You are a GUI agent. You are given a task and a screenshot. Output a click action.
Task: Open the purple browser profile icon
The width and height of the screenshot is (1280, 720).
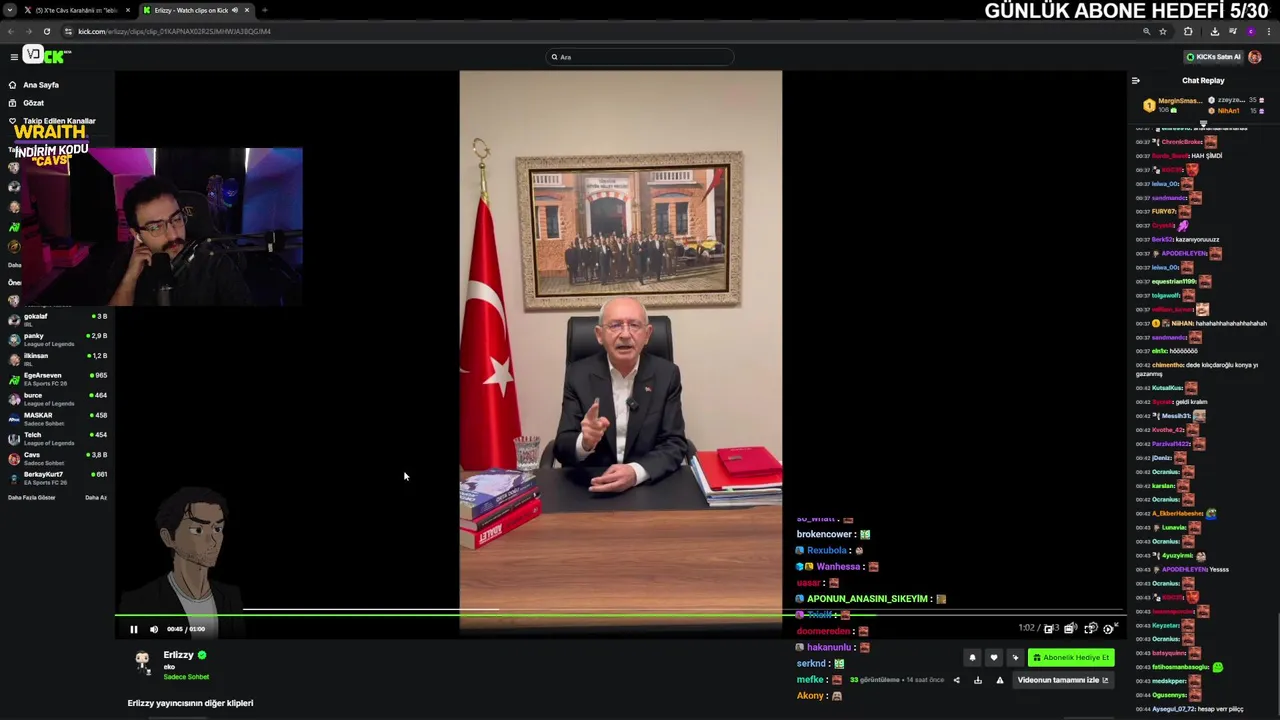tap(1250, 31)
